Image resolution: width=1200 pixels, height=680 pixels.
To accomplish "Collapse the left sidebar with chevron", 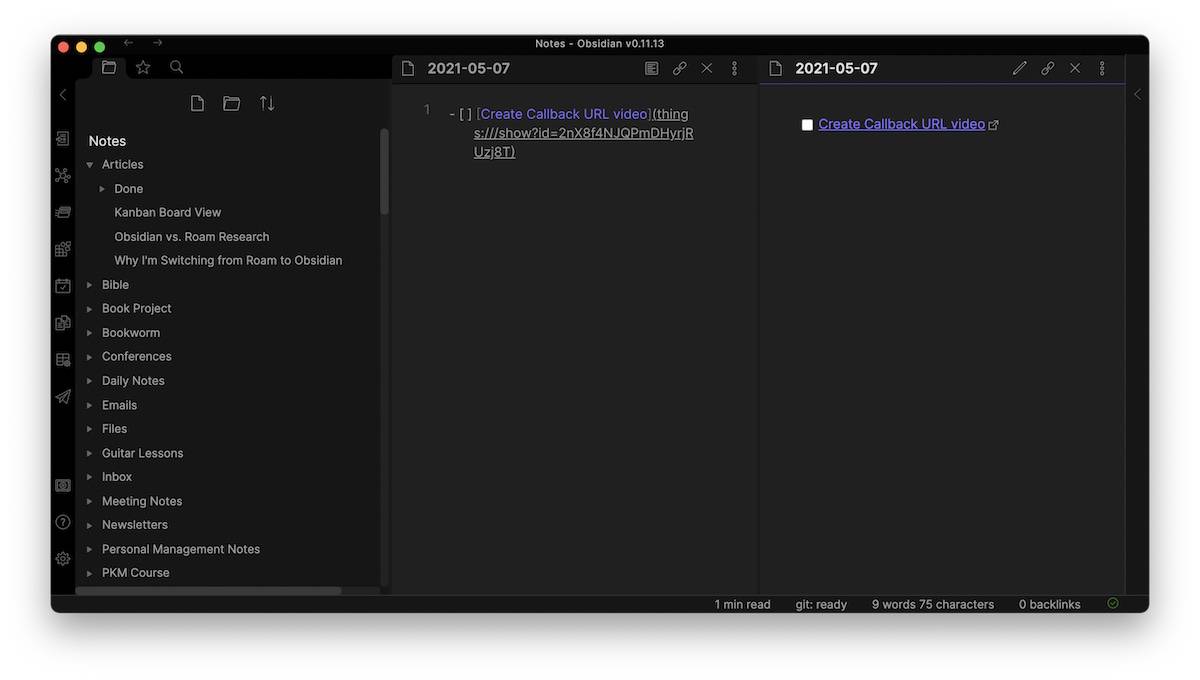I will (63, 94).
